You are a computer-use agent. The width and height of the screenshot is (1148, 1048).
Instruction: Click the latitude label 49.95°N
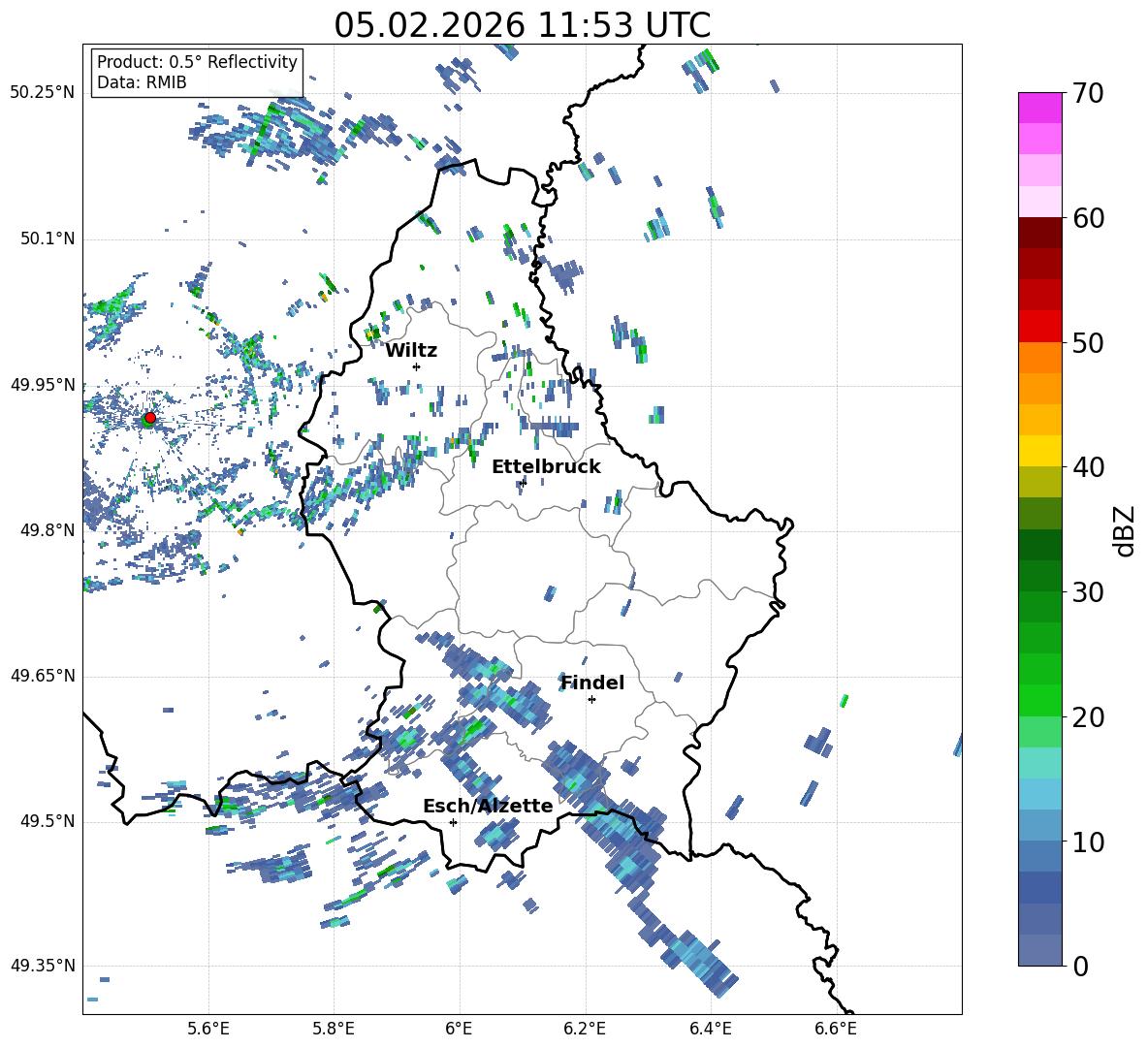point(43,384)
